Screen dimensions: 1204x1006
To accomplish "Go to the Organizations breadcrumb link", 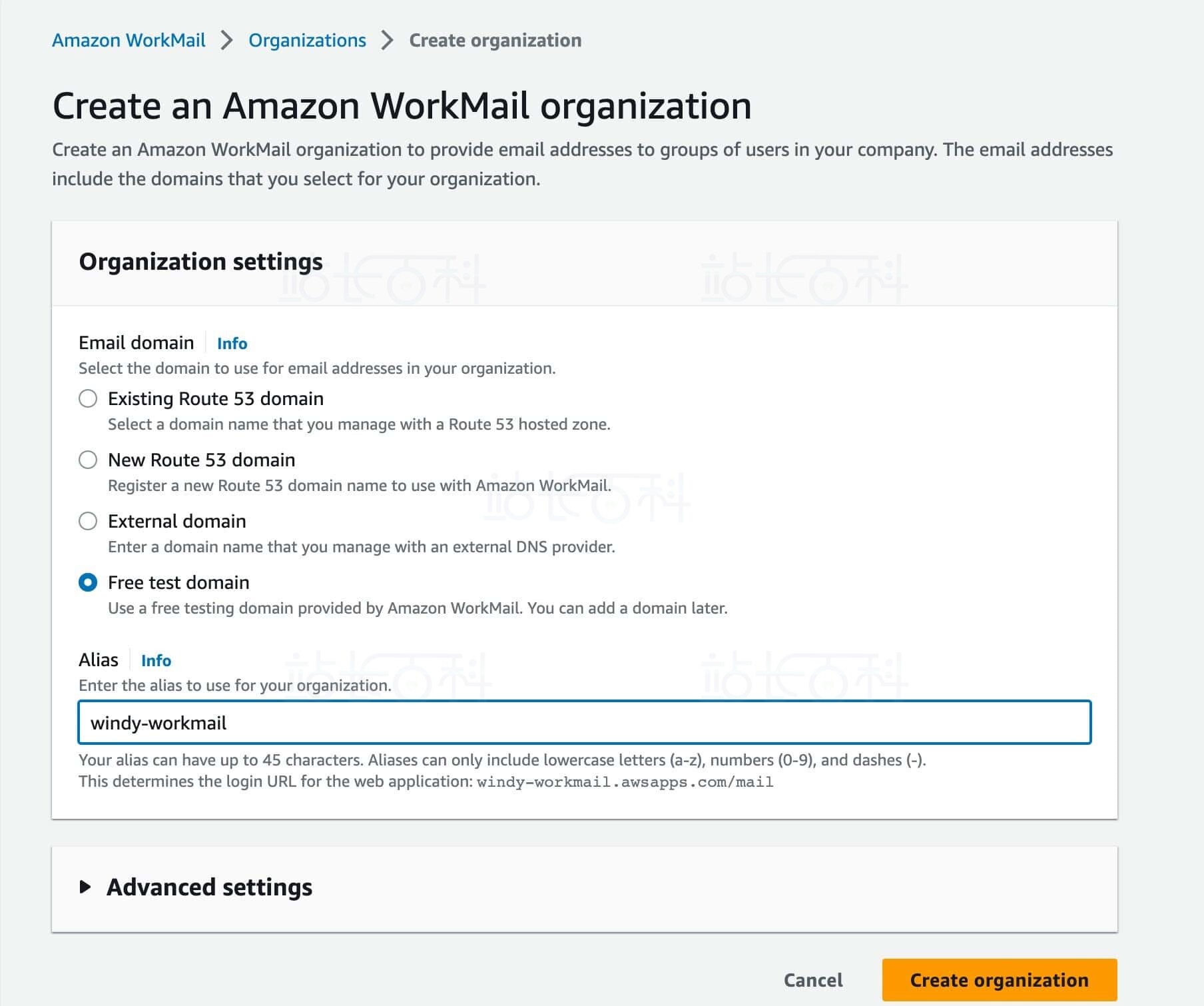I will tap(307, 41).
